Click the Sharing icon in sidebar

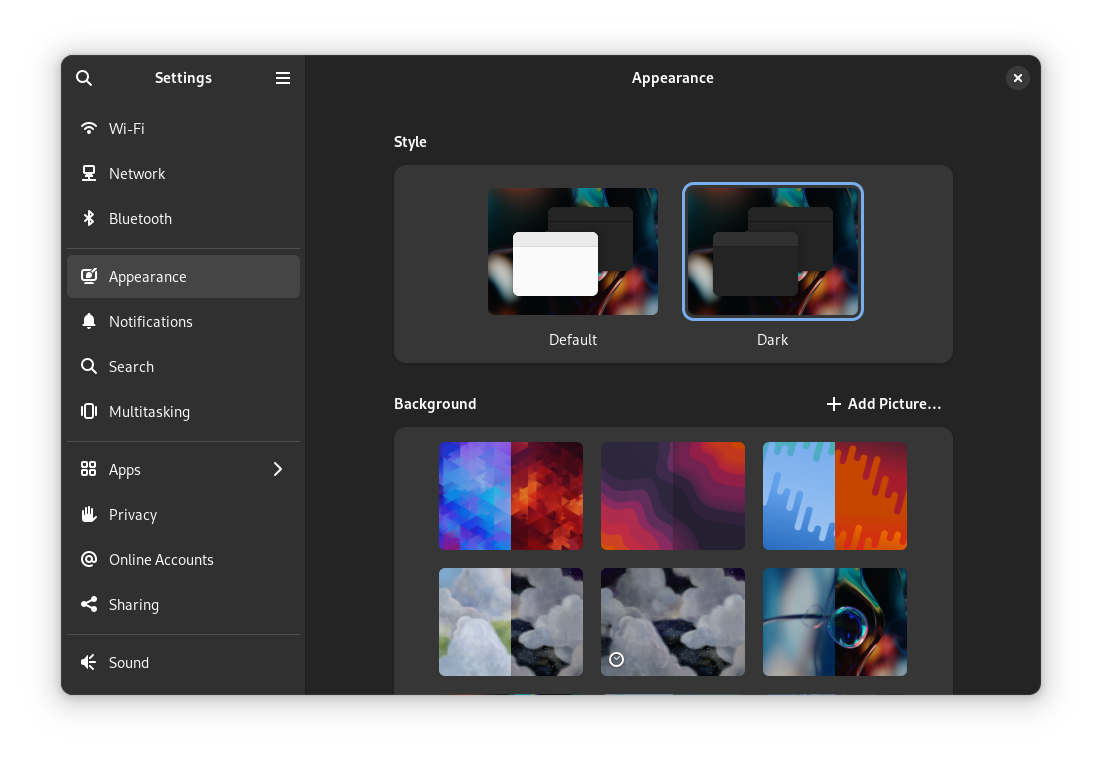[x=89, y=604]
